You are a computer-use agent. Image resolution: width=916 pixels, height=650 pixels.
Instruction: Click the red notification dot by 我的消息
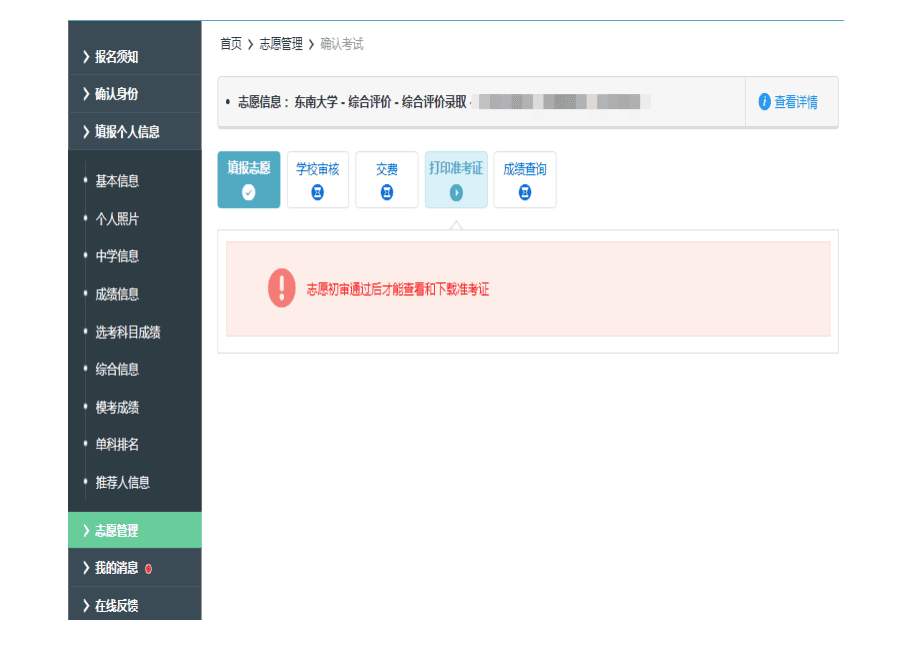(149, 569)
